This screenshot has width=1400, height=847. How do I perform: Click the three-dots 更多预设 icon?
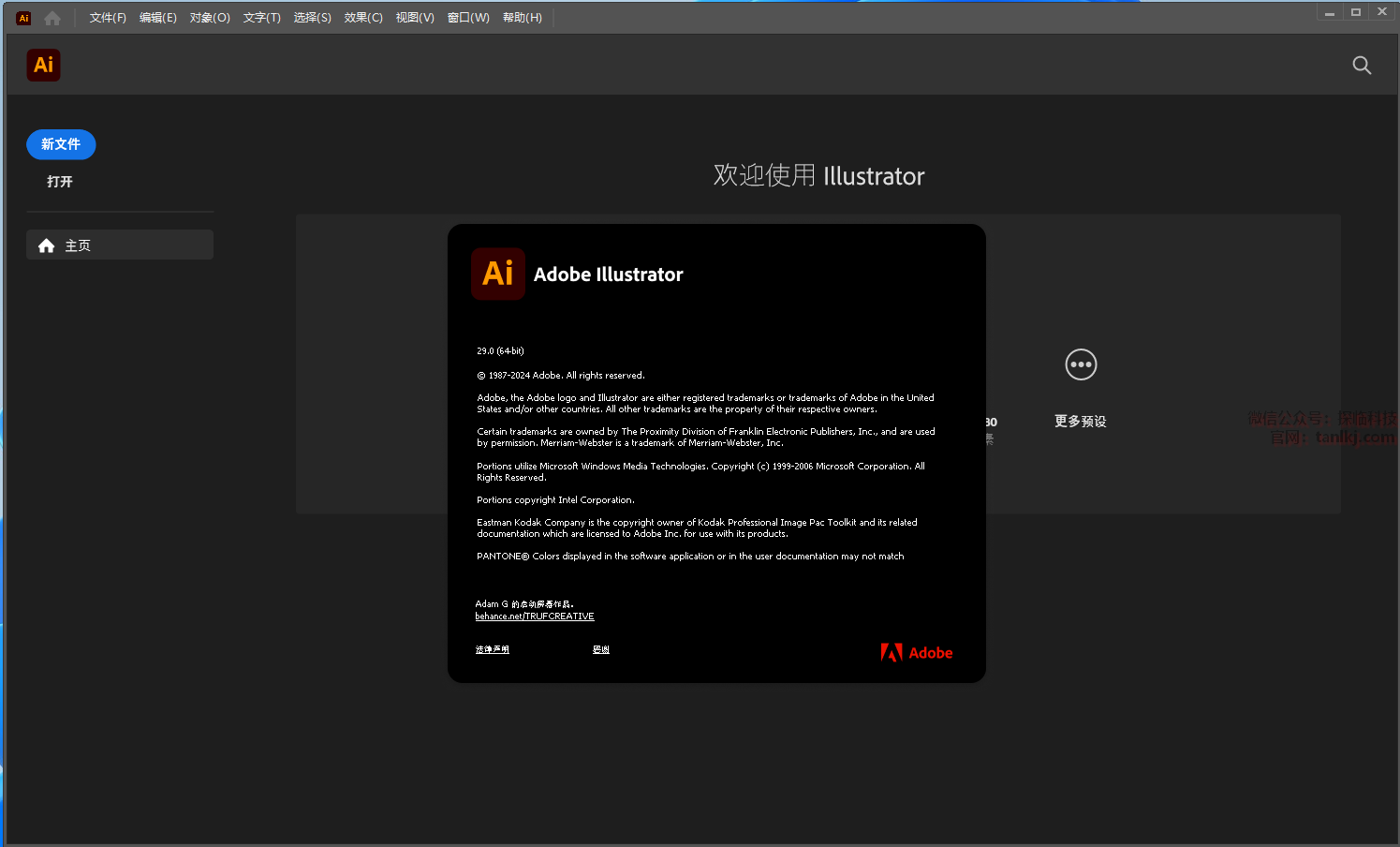coord(1081,364)
